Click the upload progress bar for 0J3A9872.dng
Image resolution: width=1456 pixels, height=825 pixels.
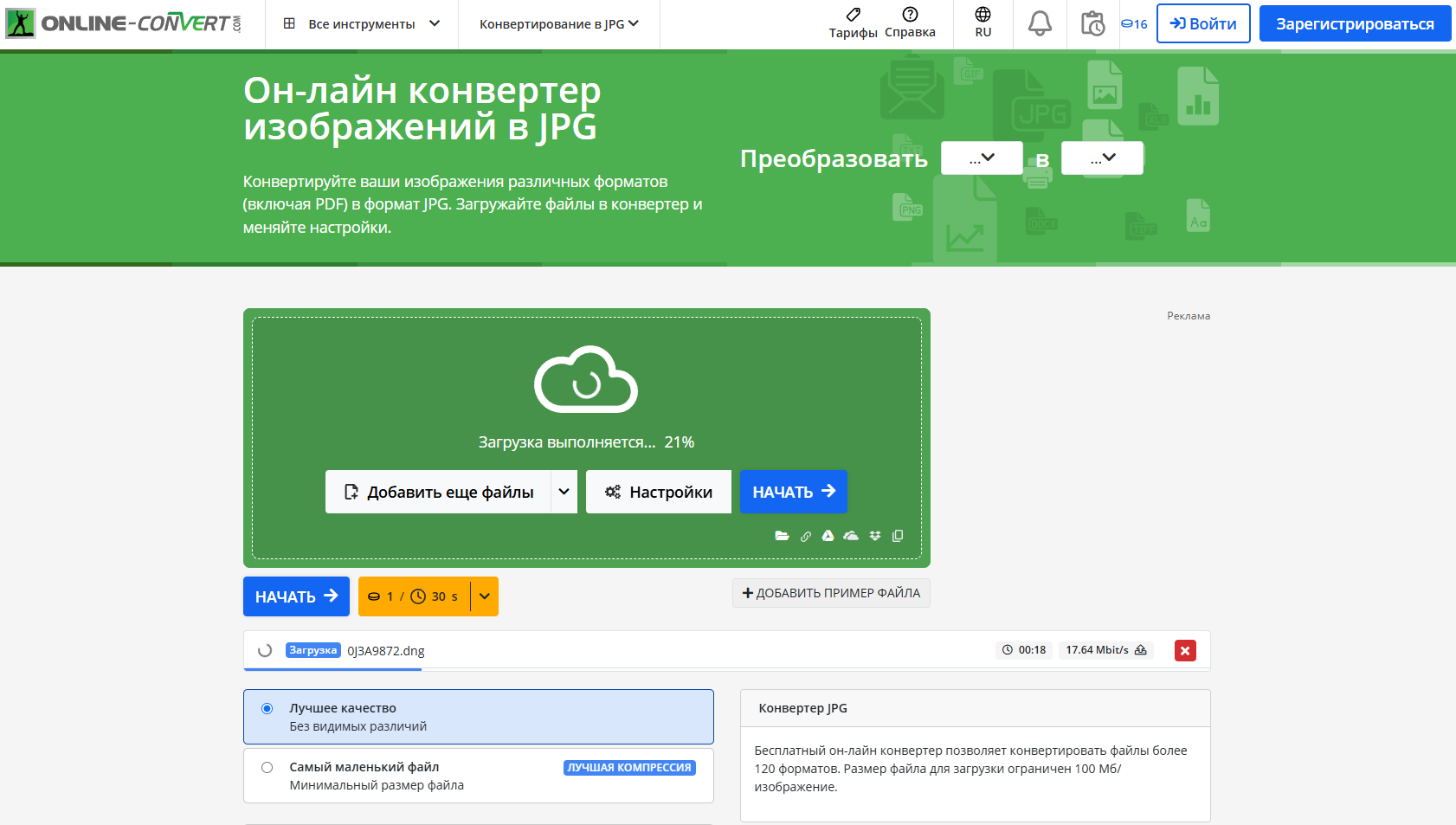click(726, 669)
